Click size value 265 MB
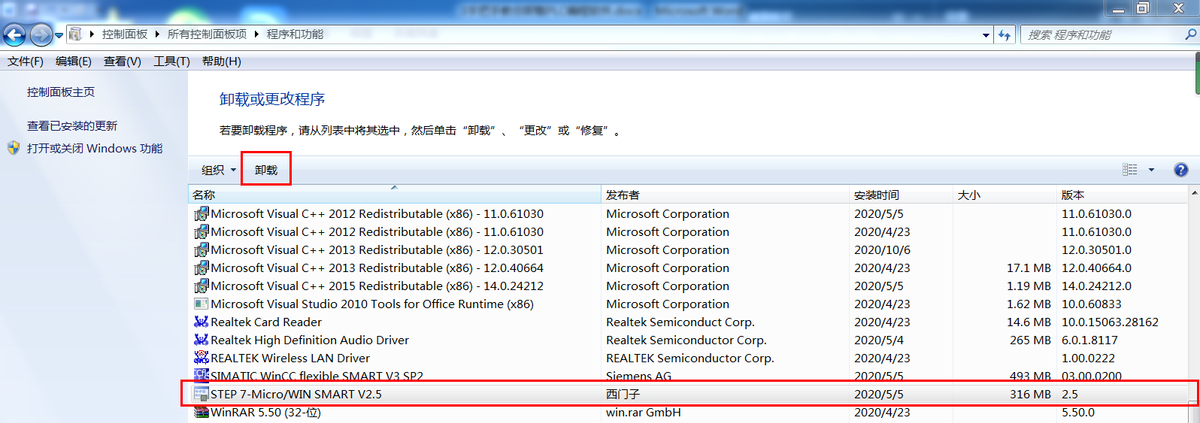 1030,340
